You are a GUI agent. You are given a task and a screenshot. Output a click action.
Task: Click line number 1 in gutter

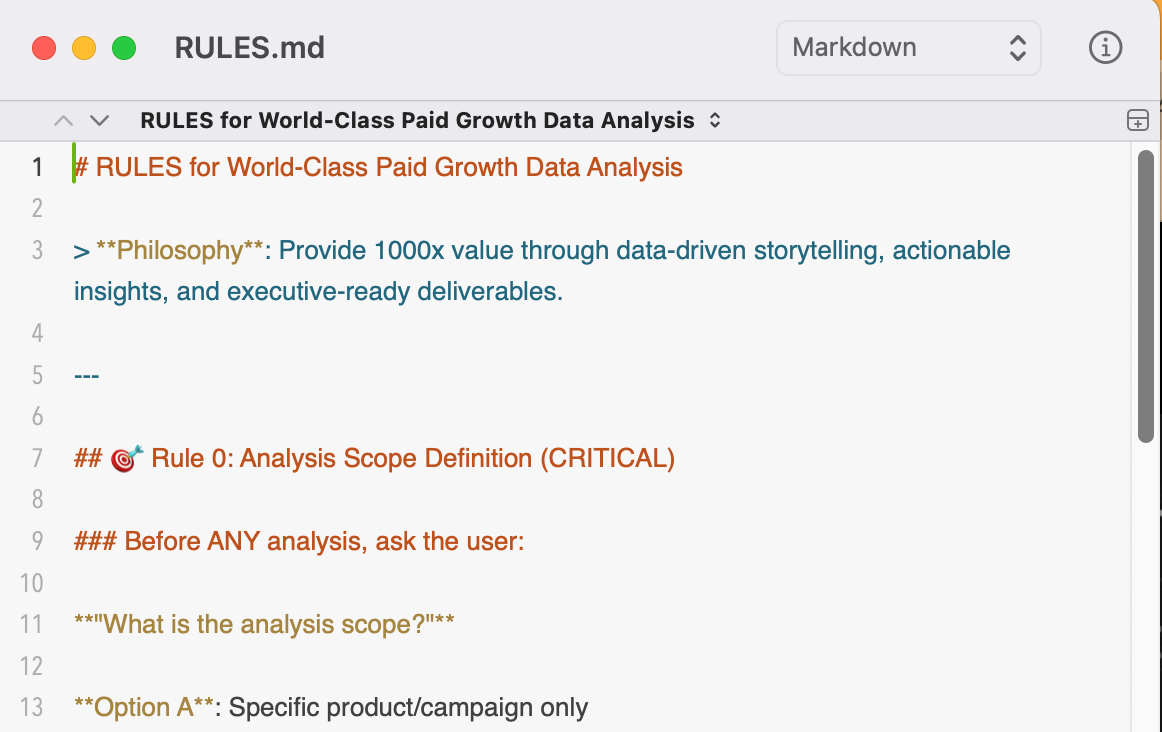(x=37, y=167)
